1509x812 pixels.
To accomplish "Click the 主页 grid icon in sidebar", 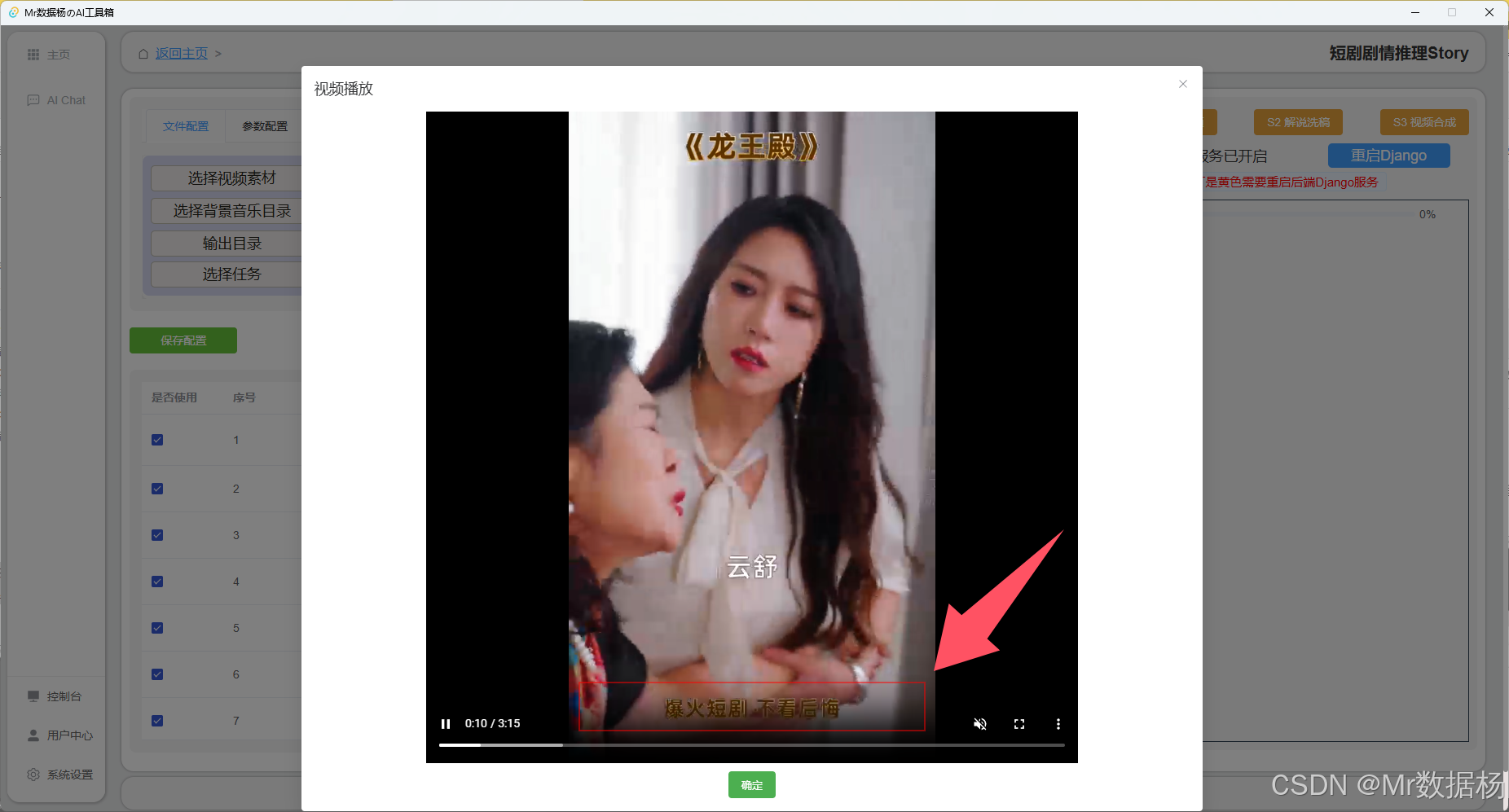I will click(33, 55).
